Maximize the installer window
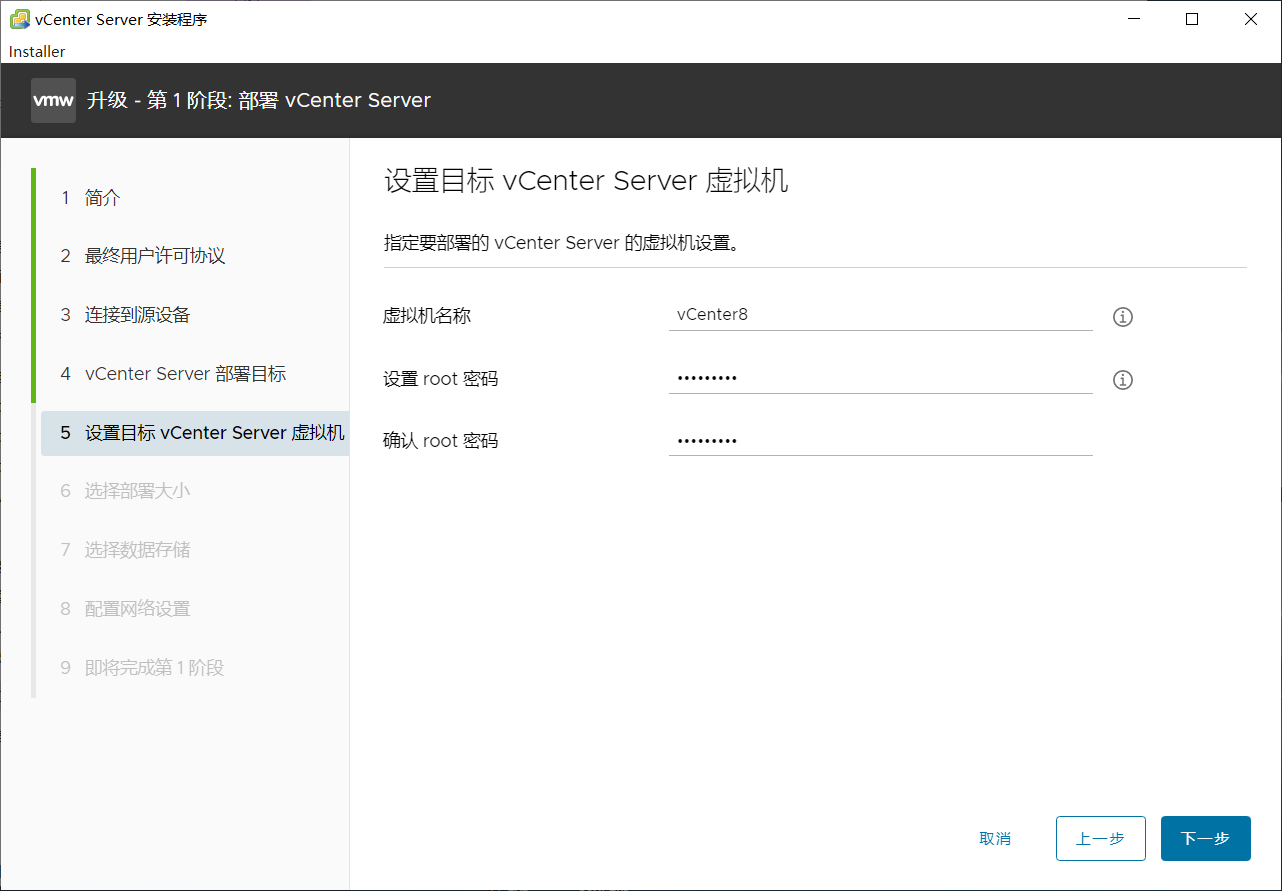 1192,19
